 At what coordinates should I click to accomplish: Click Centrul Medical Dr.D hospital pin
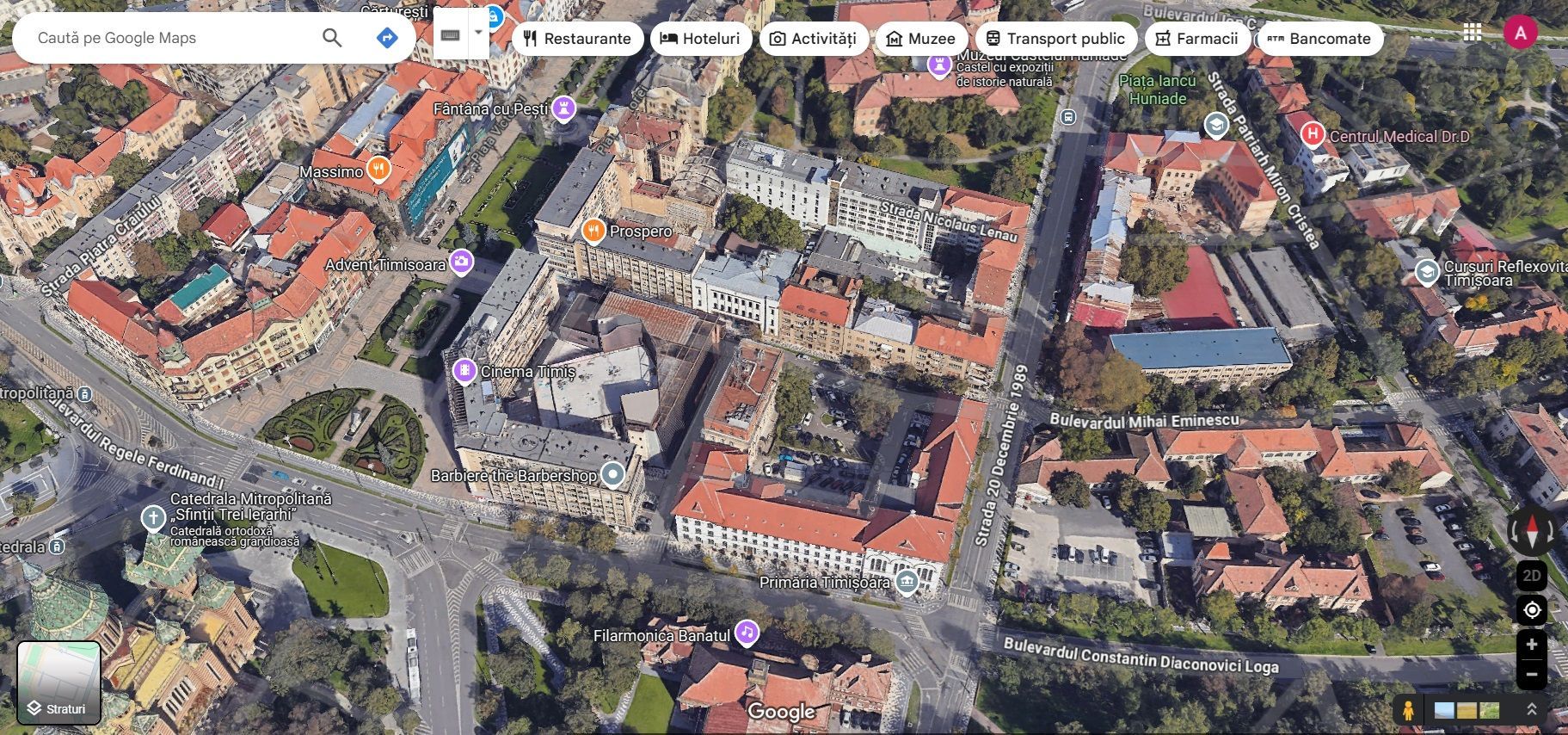coord(1313,133)
